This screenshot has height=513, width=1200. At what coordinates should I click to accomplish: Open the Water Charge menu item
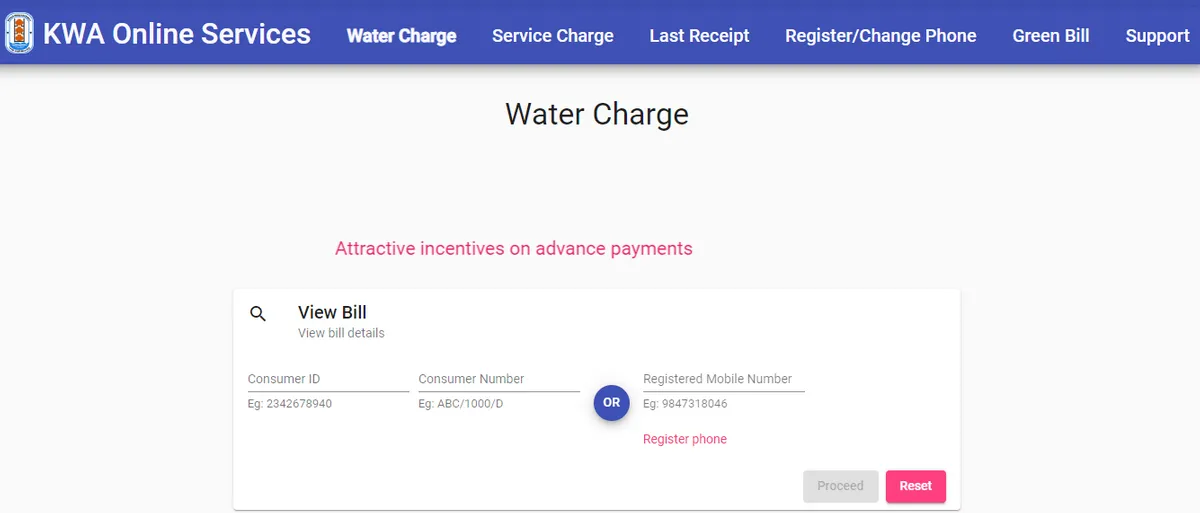pyautogui.click(x=401, y=36)
